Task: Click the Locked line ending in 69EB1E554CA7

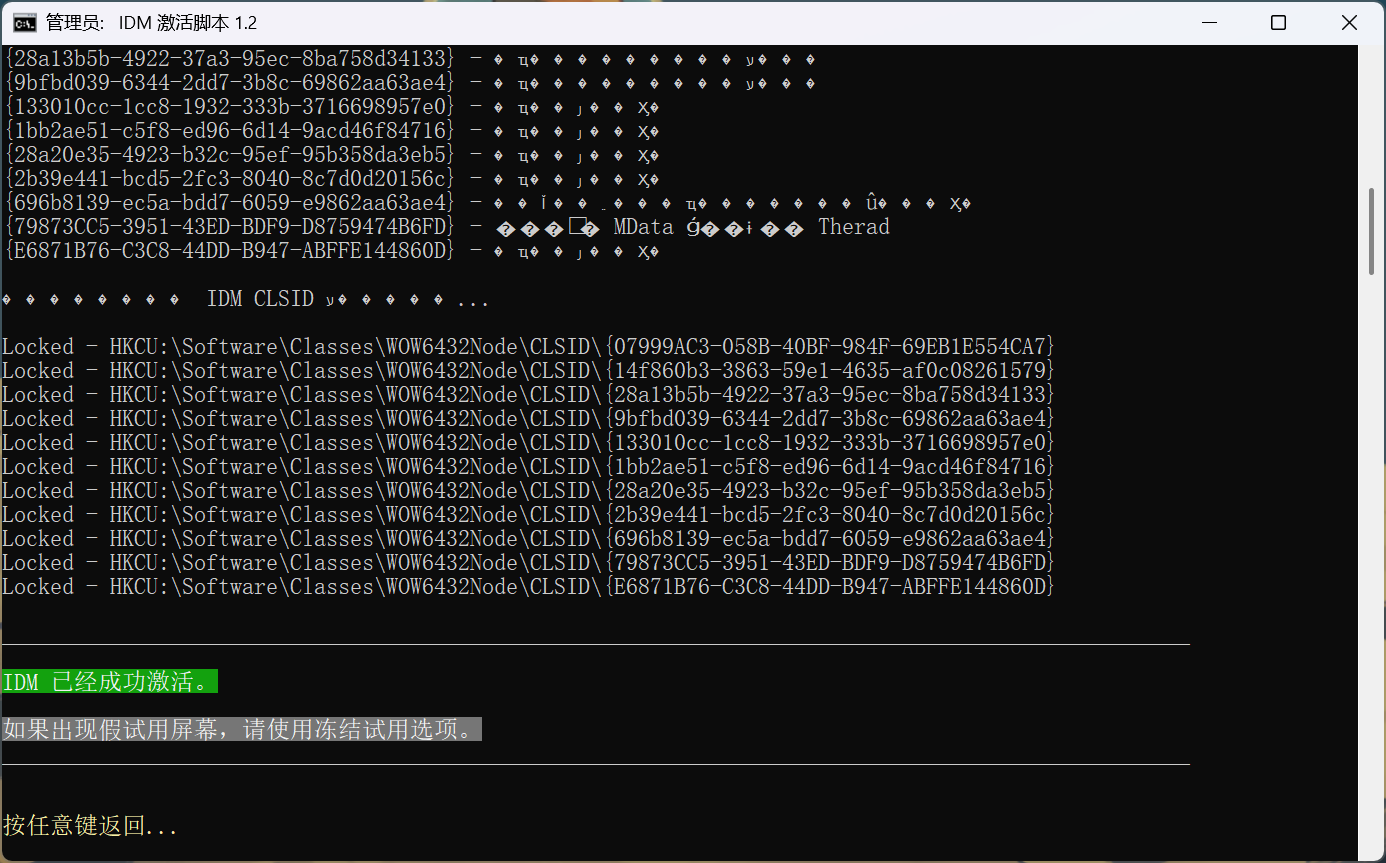Action: 528,347
